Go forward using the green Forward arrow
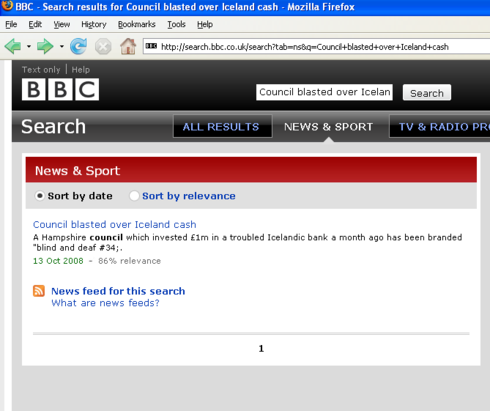This screenshot has height=411, width=490. pyautogui.click(x=45, y=46)
